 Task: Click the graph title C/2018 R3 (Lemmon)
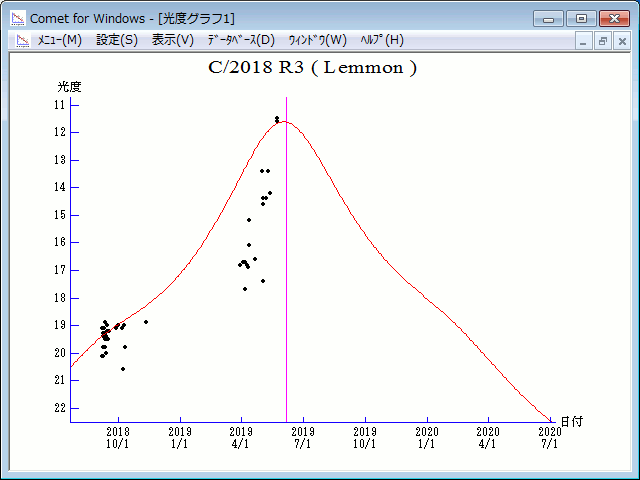[x=312, y=69]
